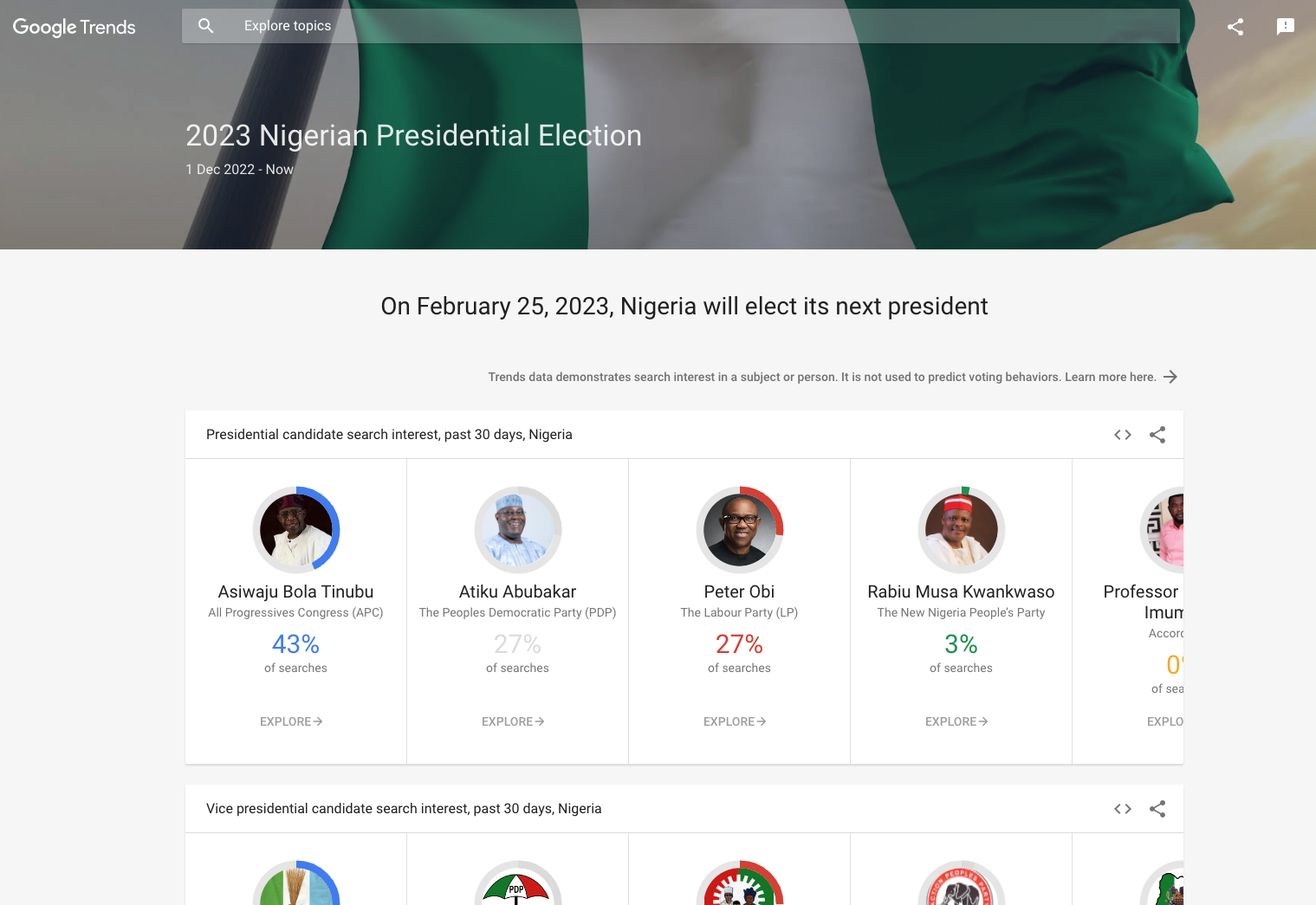Share the presidential candidate search interest card
The image size is (1316, 905).
pyautogui.click(x=1157, y=435)
